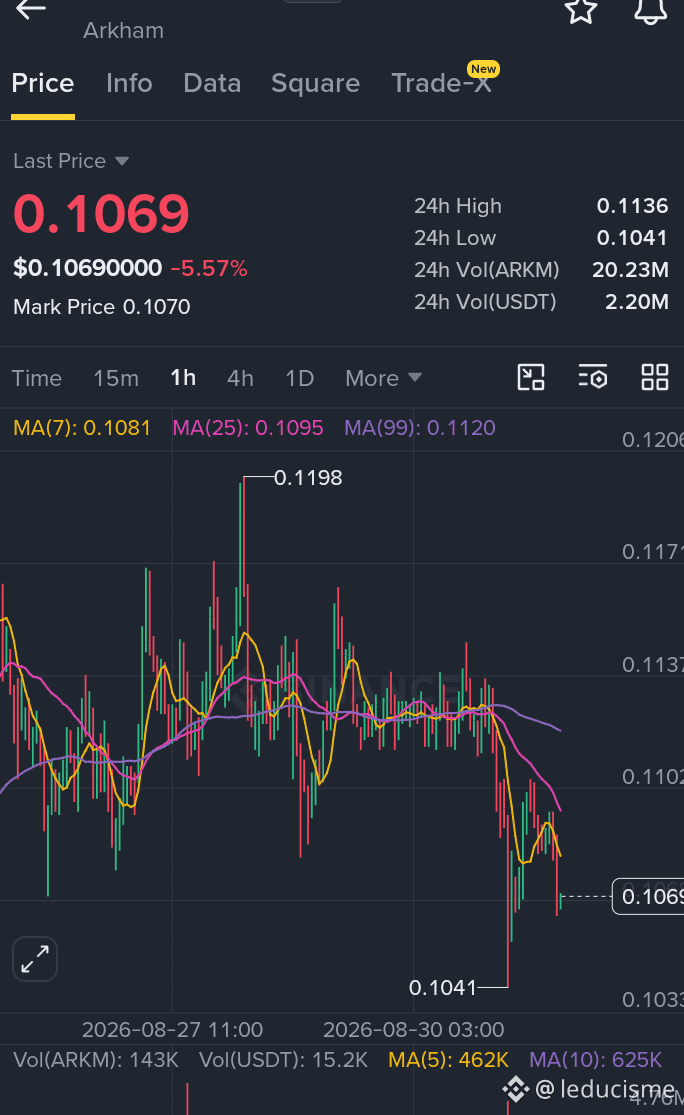Tap the 24h High value 0.1136
Screen dimensions: 684x1115
pyautogui.click(x=632, y=206)
